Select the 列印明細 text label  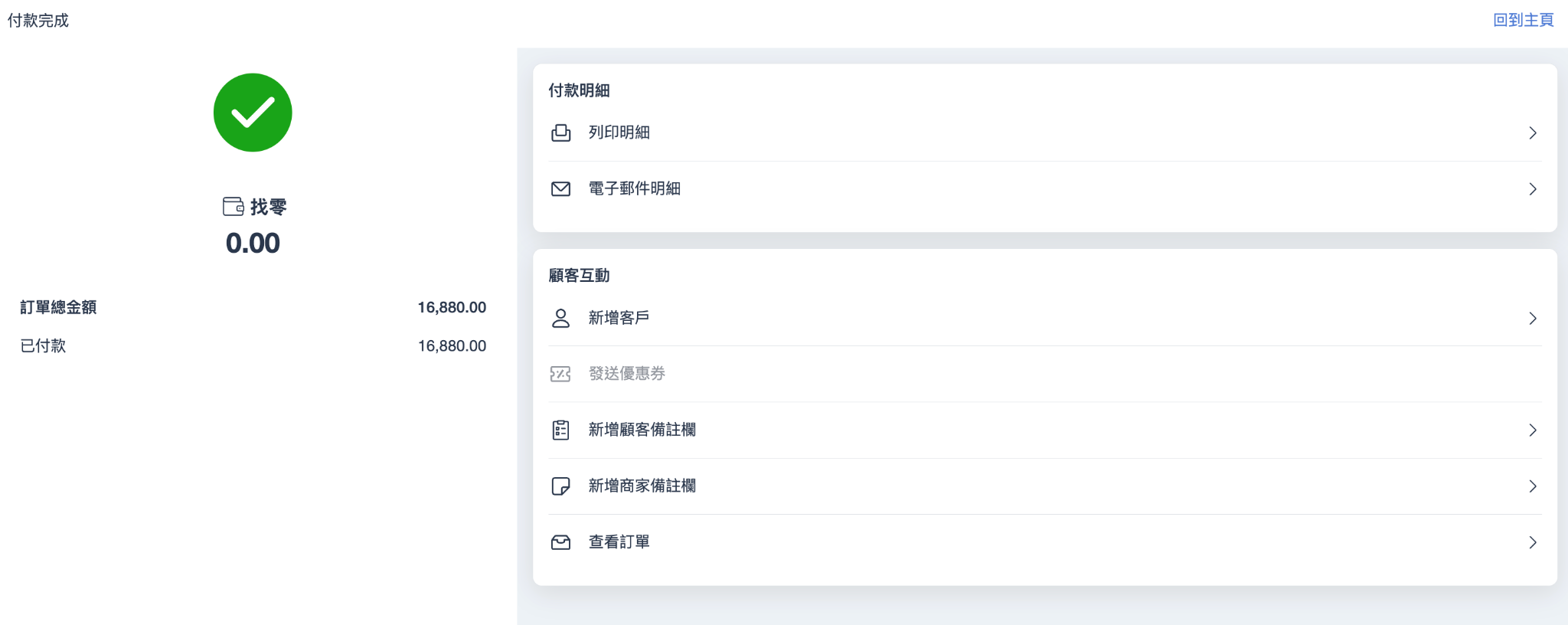coord(619,133)
